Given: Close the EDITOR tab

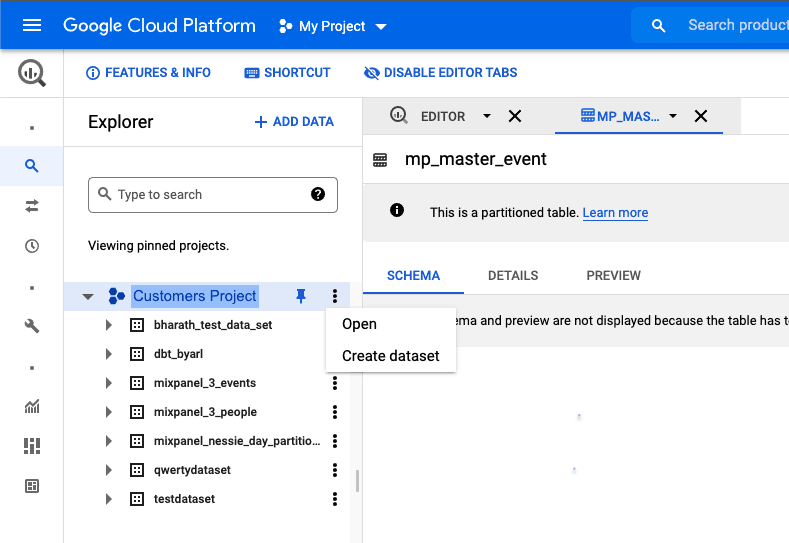Looking at the screenshot, I should click(515, 116).
